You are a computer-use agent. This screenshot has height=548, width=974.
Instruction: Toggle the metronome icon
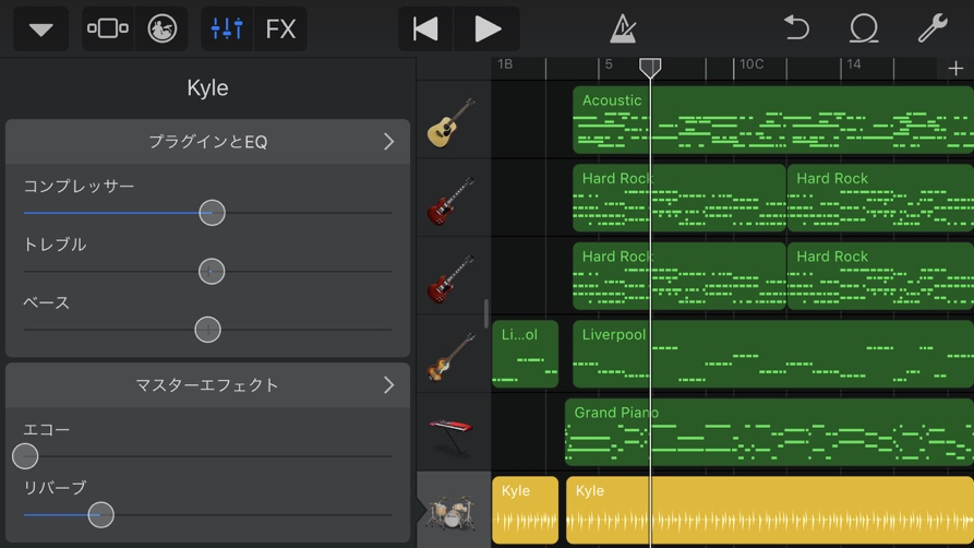[622, 29]
